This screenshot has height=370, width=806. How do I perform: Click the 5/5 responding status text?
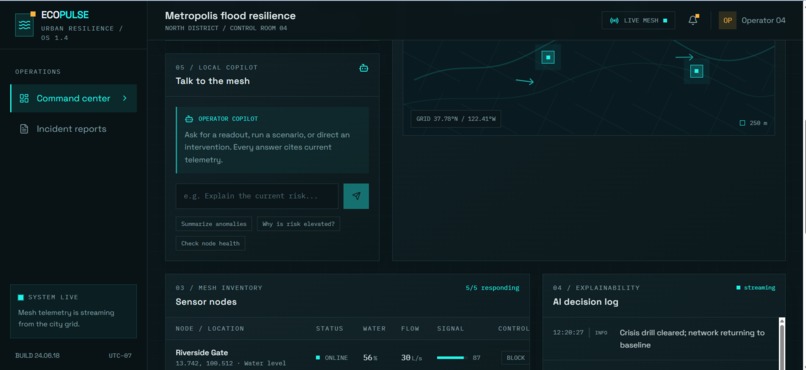(x=492, y=288)
